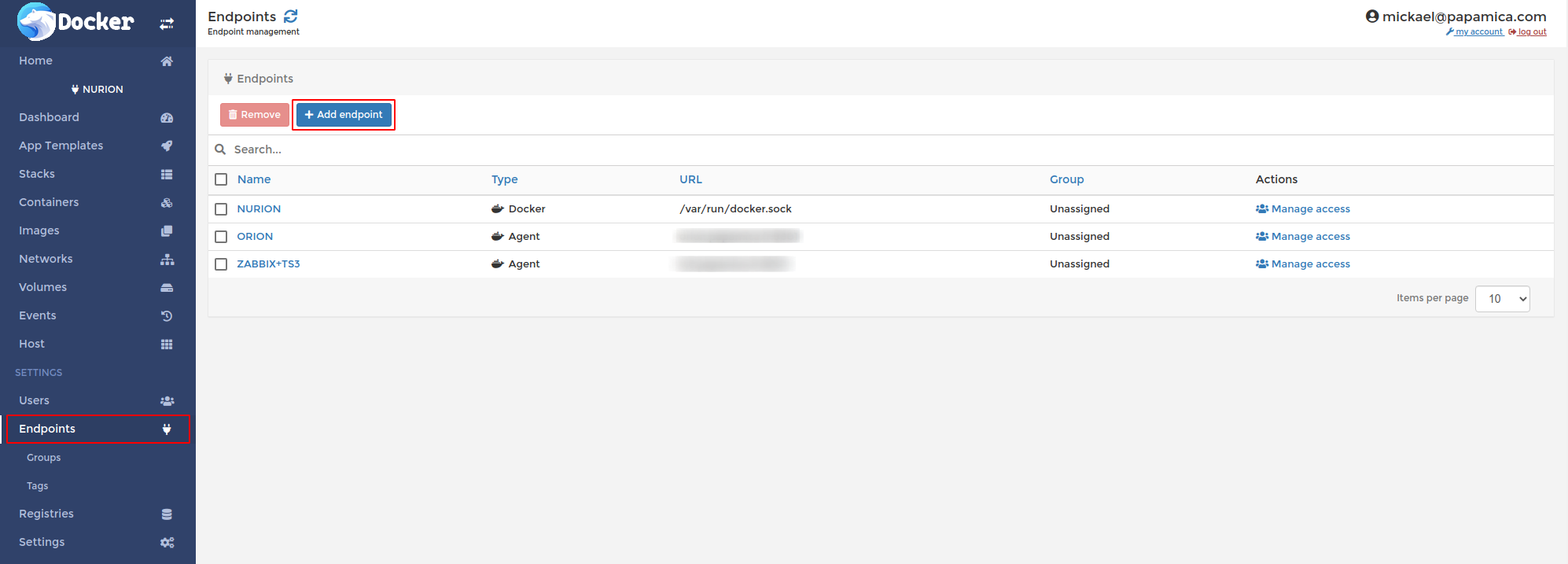Click the refresh icon beside Endpoints title
The width and height of the screenshot is (1568, 564).
click(291, 17)
